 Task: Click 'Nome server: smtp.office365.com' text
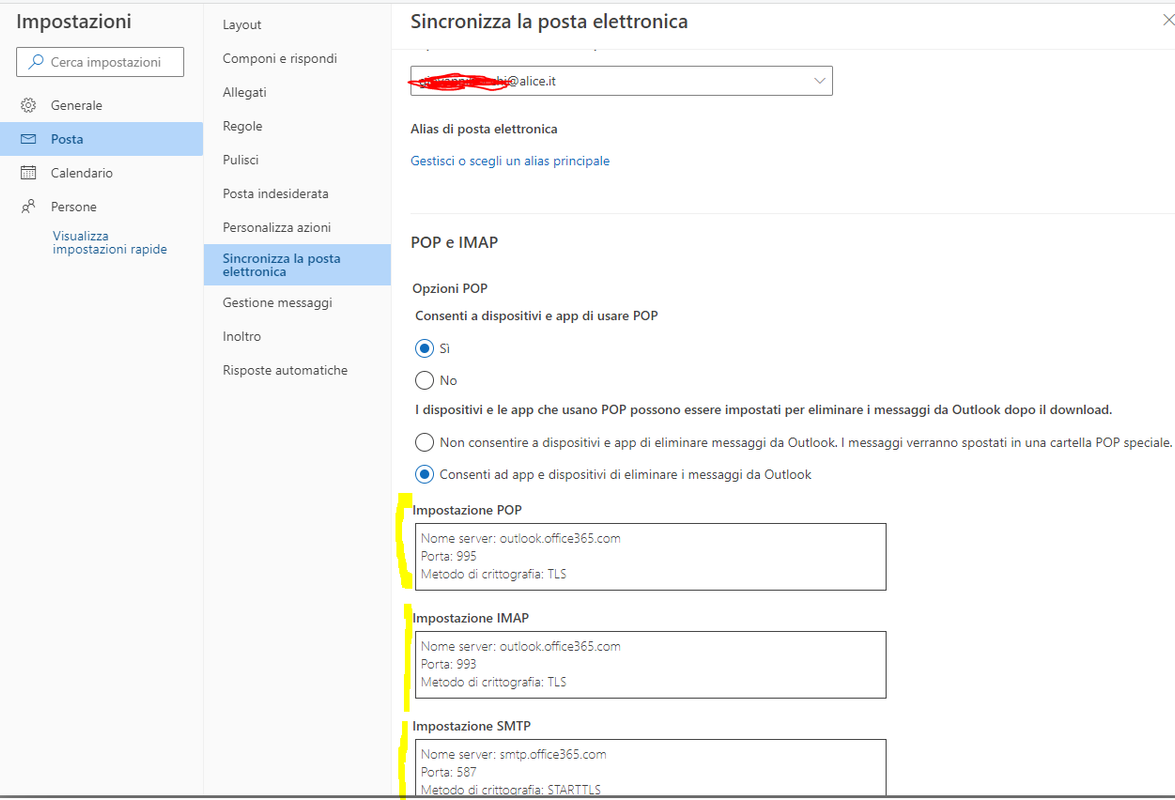pyautogui.click(x=513, y=754)
